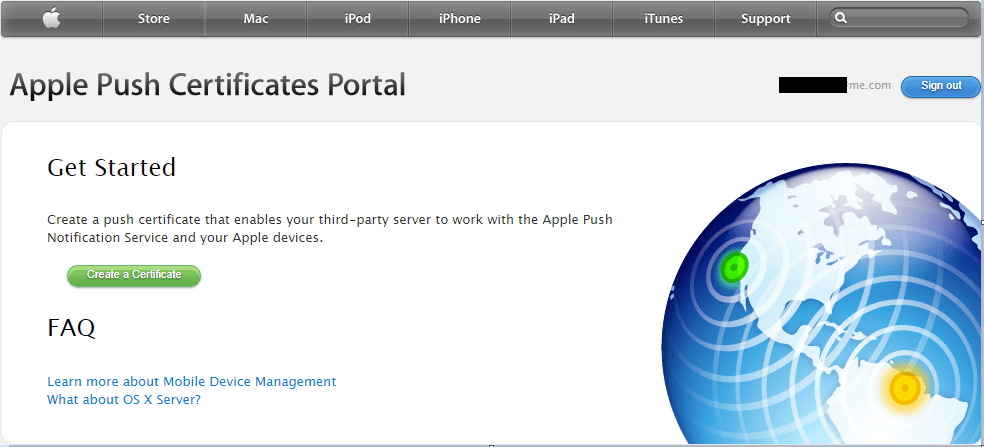This screenshot has height=447, width=984.
Task: Navigate to the iPad section
Action: pos(562,18)
